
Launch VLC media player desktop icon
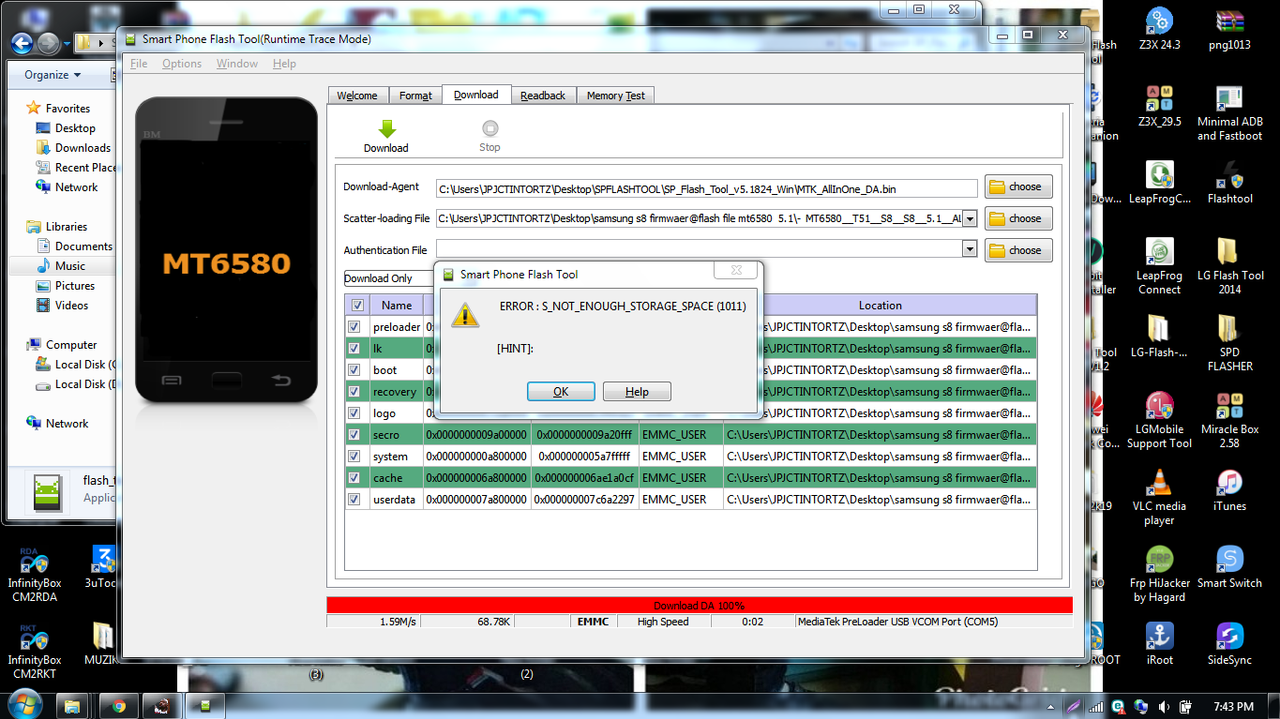pyautogui.click(x=1159, y=483)
